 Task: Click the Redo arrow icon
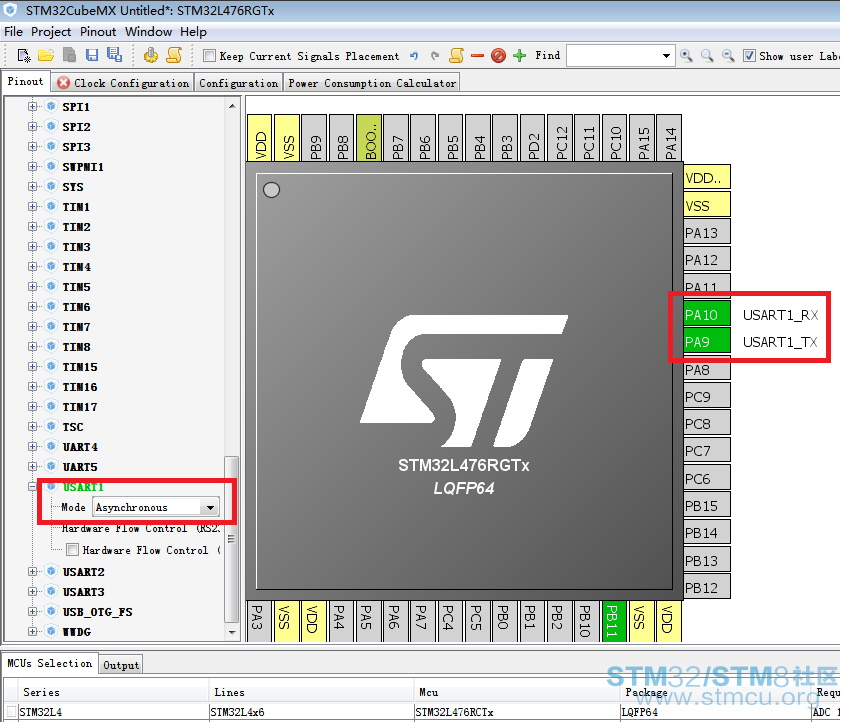pos(435,55)
